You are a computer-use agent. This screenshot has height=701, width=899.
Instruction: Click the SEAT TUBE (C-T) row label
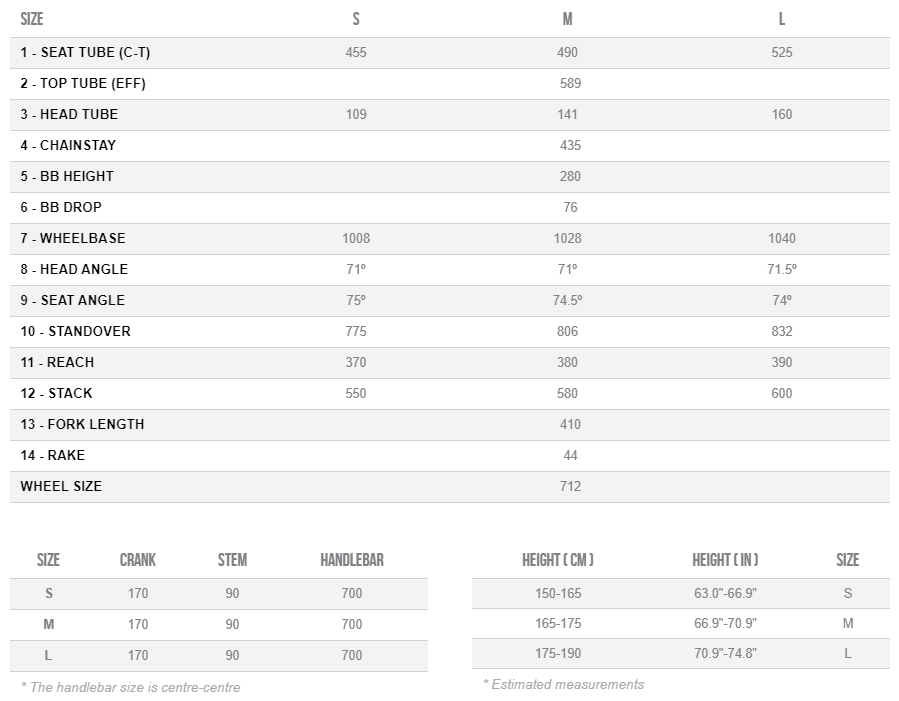point(85,52)
